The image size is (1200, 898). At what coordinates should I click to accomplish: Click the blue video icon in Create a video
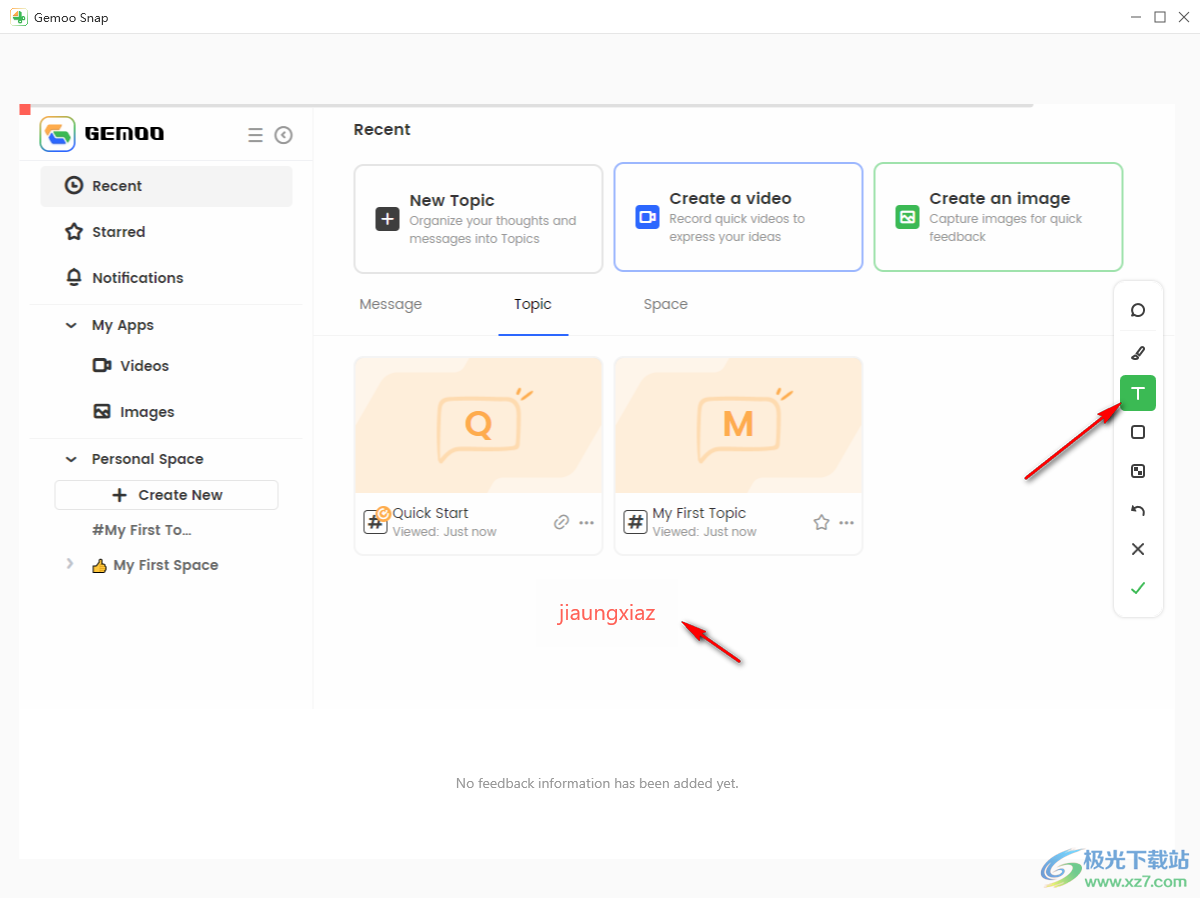647,217
